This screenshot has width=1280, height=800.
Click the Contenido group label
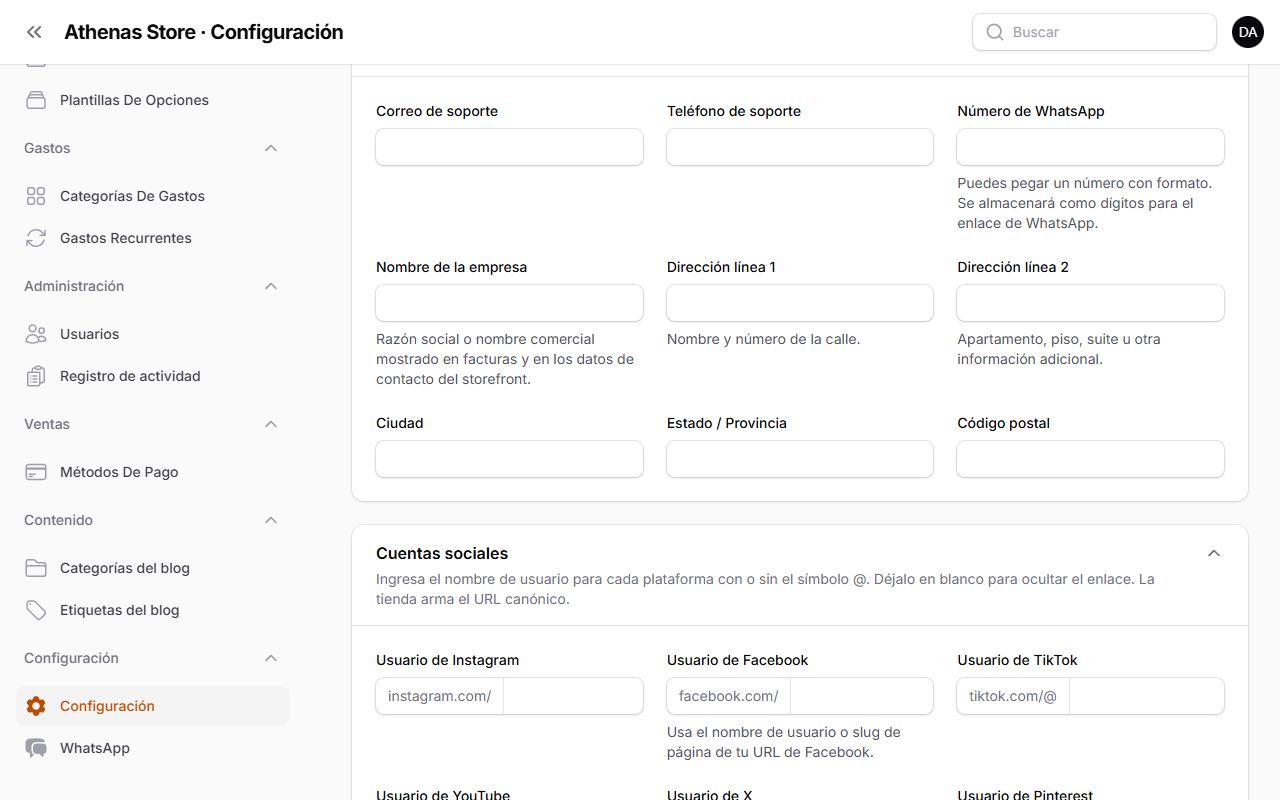tap(58, 520)
